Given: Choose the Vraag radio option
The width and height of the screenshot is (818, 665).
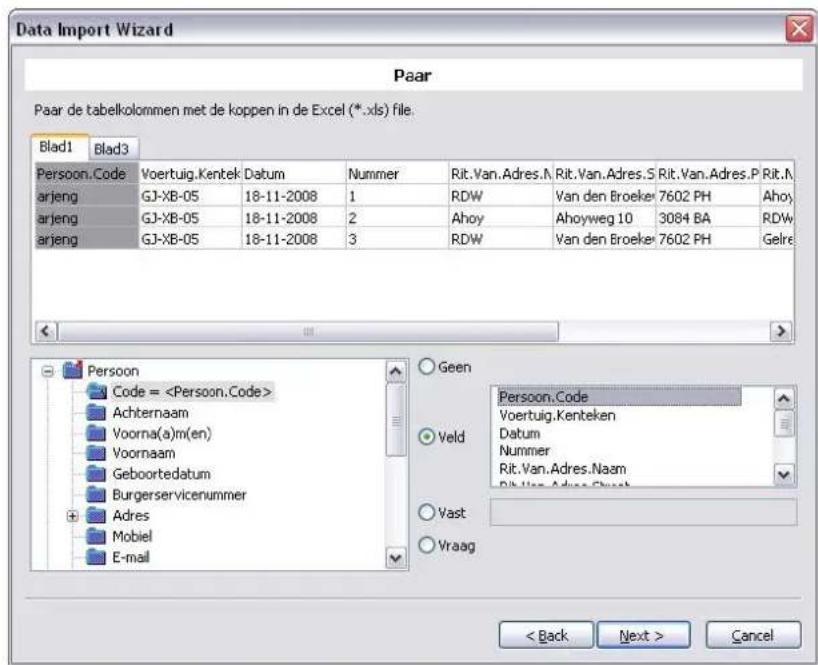Looking at the screenshot, I should (x=427, y=545).
